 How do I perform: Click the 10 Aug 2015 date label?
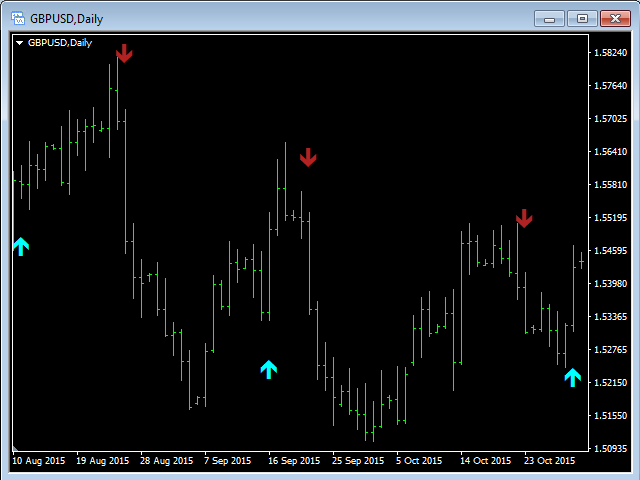pyautogui.click(x=39, y=461)
